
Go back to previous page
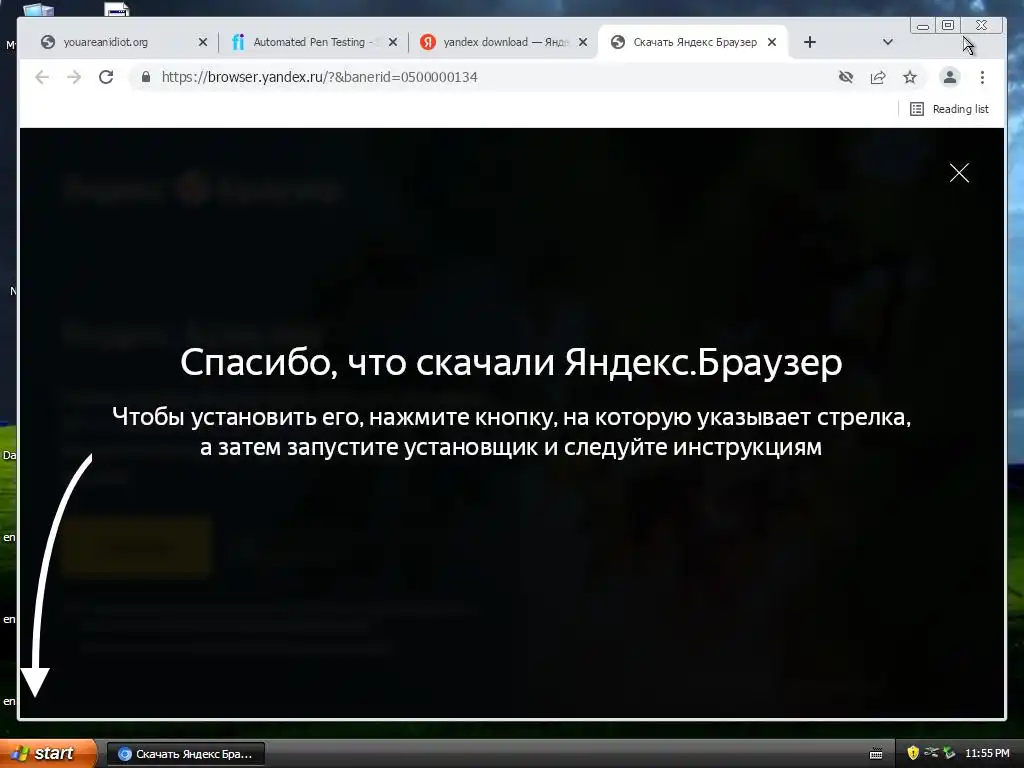(x=42, y=77)
